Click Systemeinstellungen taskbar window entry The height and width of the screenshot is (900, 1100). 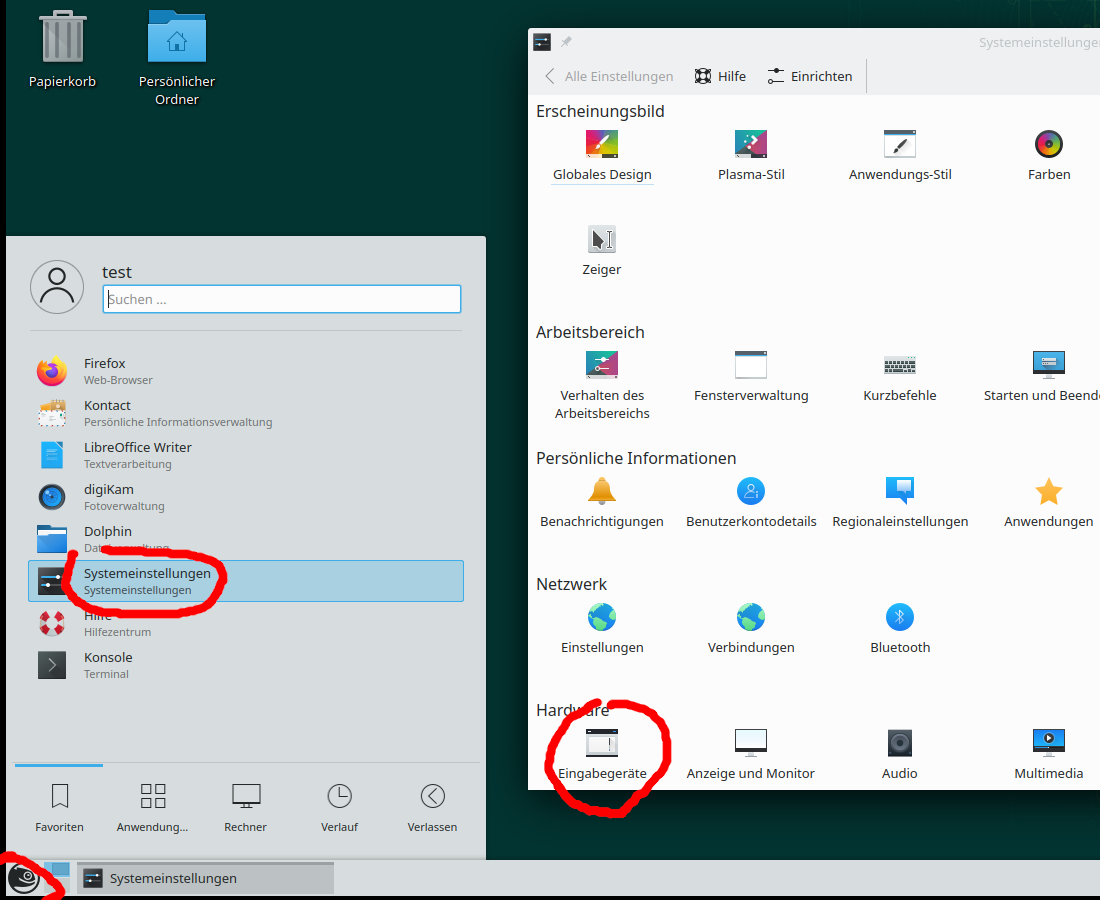coord(205,878)
